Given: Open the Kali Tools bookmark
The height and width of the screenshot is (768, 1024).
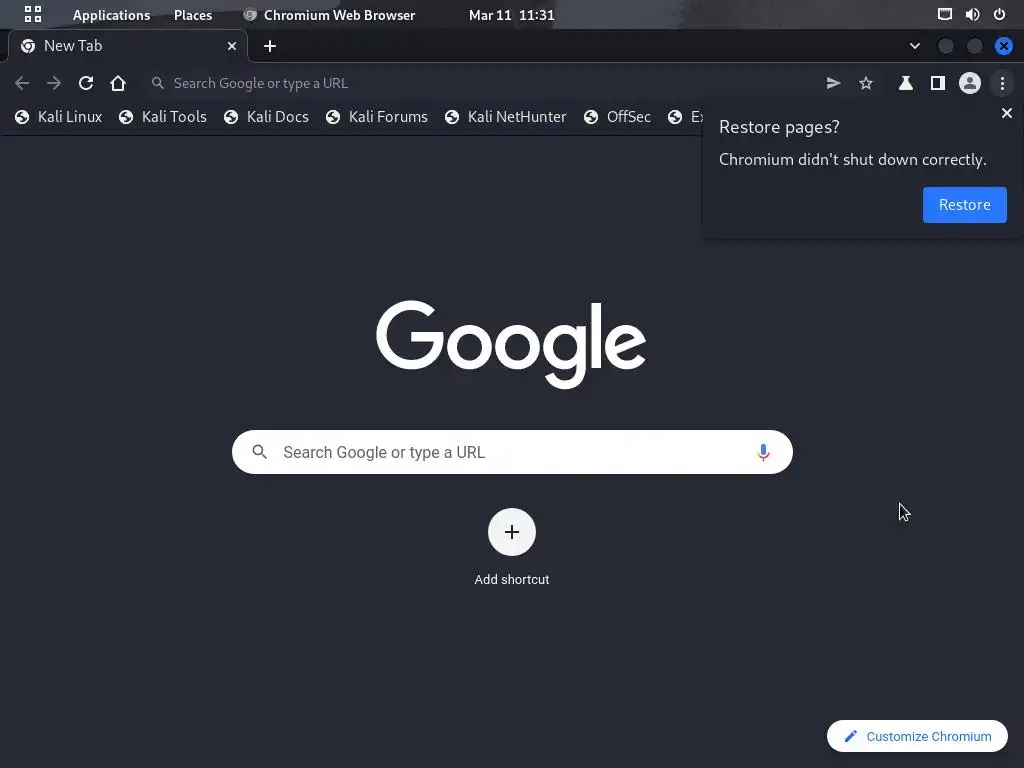Looking at the screenshot, I should (163, 116).
